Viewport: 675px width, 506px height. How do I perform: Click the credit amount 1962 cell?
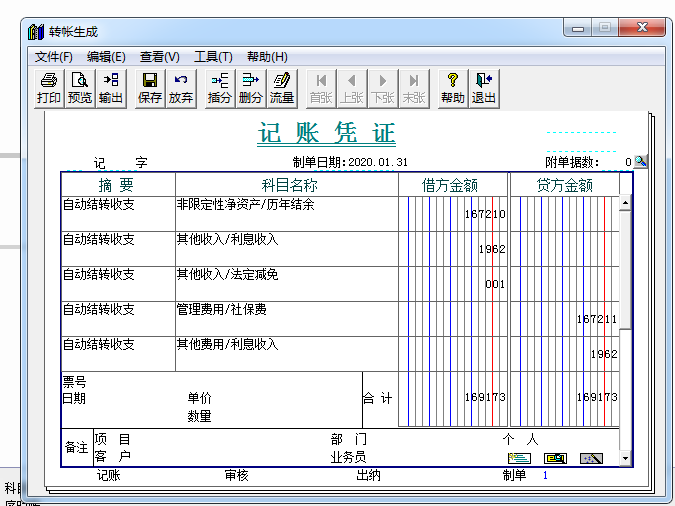pyautogui.click(x=565, y=354)
